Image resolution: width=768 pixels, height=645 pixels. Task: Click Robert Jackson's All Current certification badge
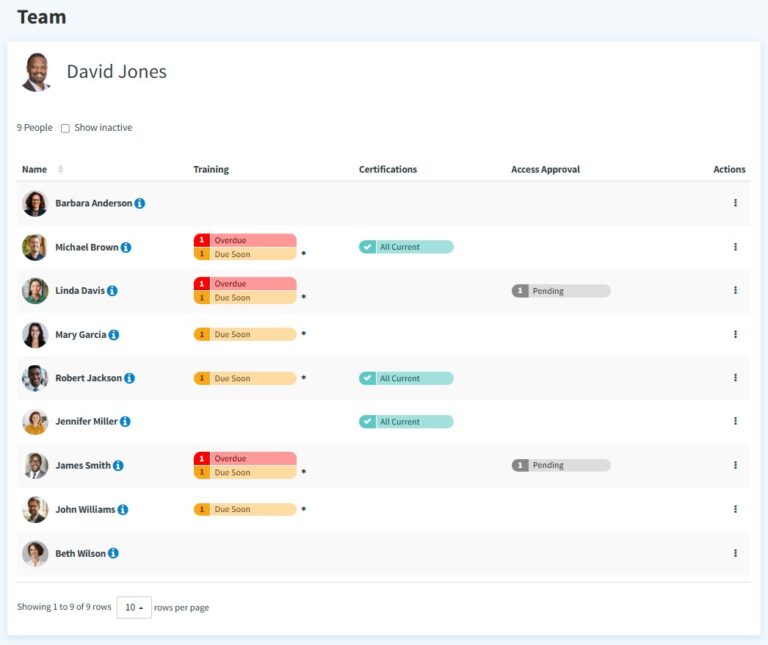(x=406, y=379)
